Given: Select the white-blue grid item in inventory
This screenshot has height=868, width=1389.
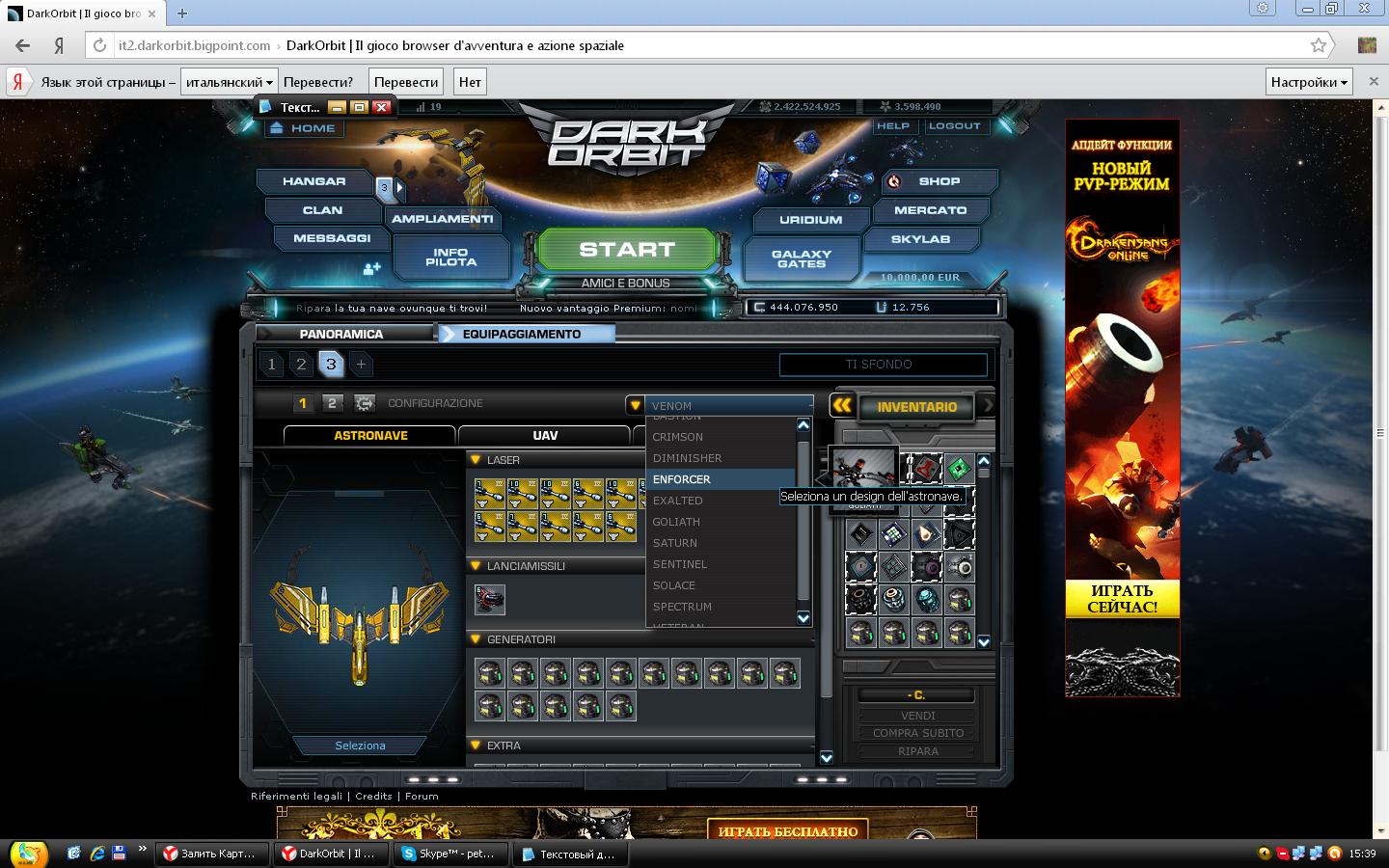Looking at the screenshot, I should coord(893,533).
